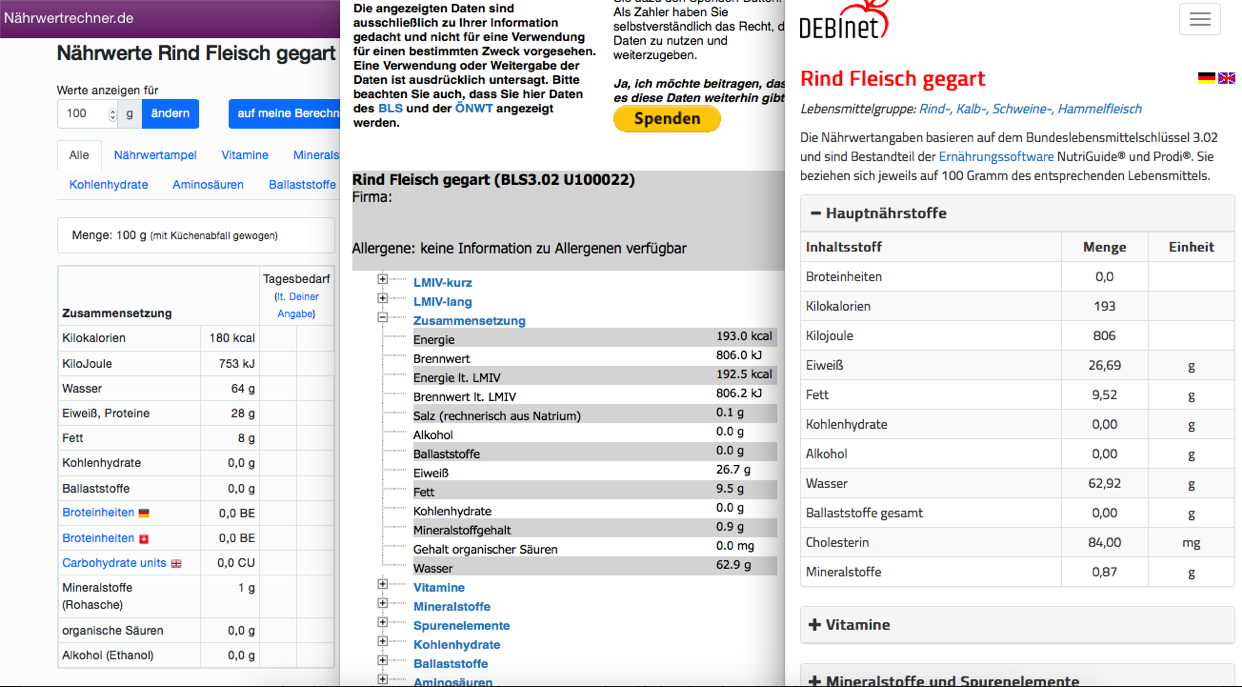Open the Nährwertampel tab
The width and height of the screenshot is (1242, 687).
pos(155,155)
